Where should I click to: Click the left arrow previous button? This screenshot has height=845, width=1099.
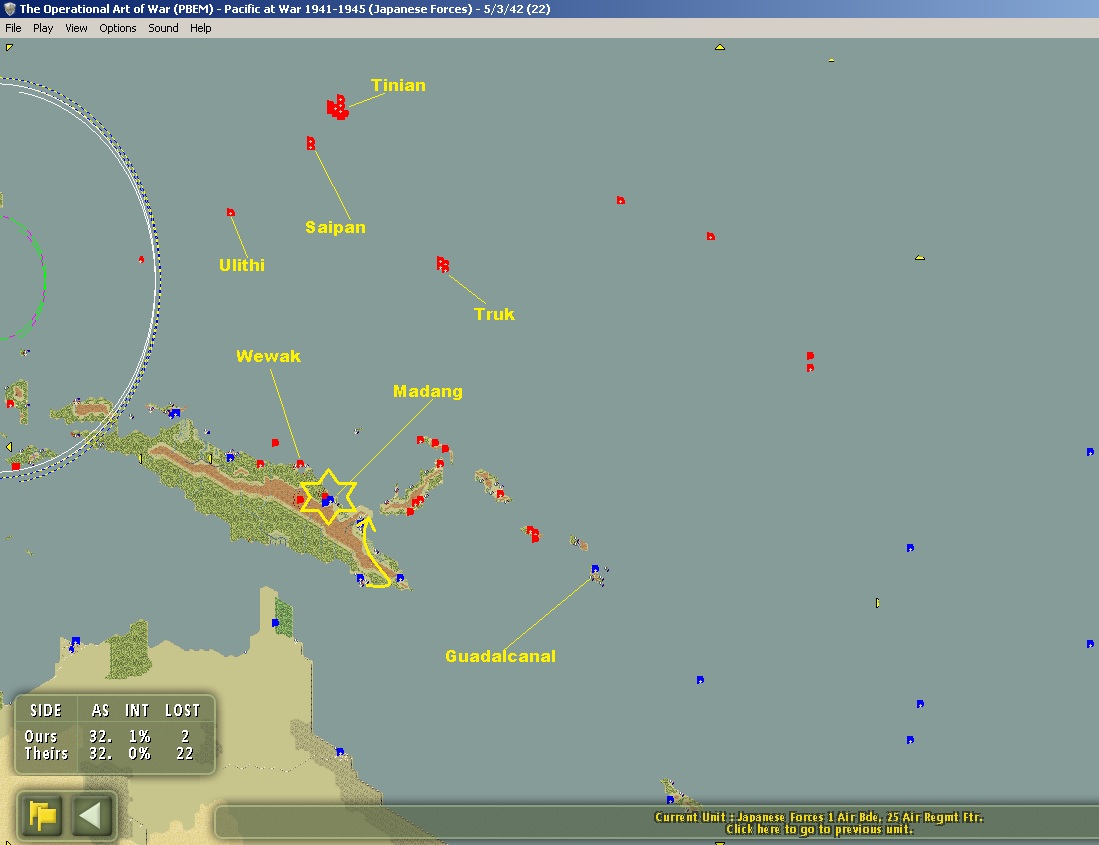(x=90, y=816)
